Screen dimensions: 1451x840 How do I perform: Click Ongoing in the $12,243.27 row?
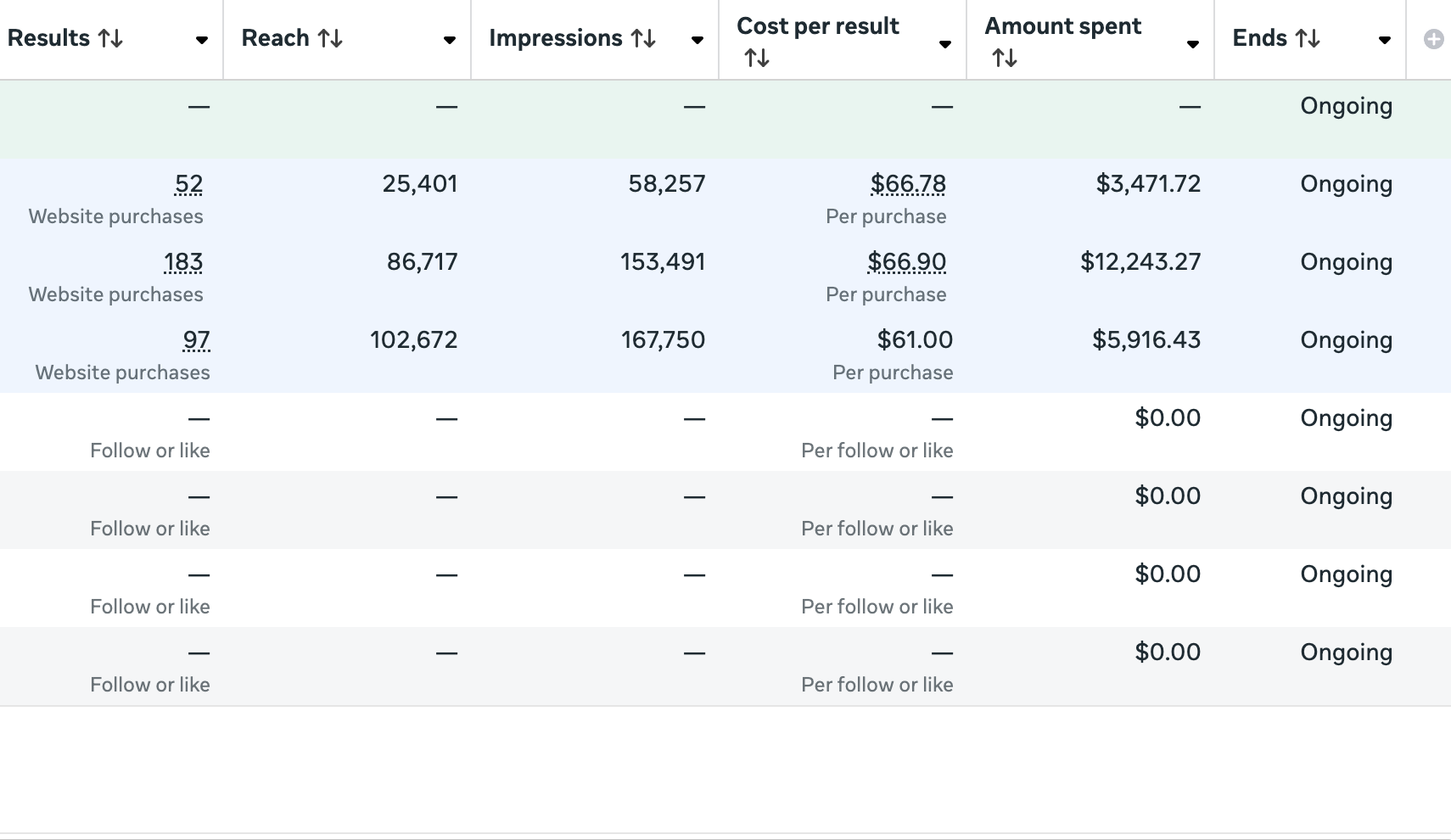[x=1347, y=262]
